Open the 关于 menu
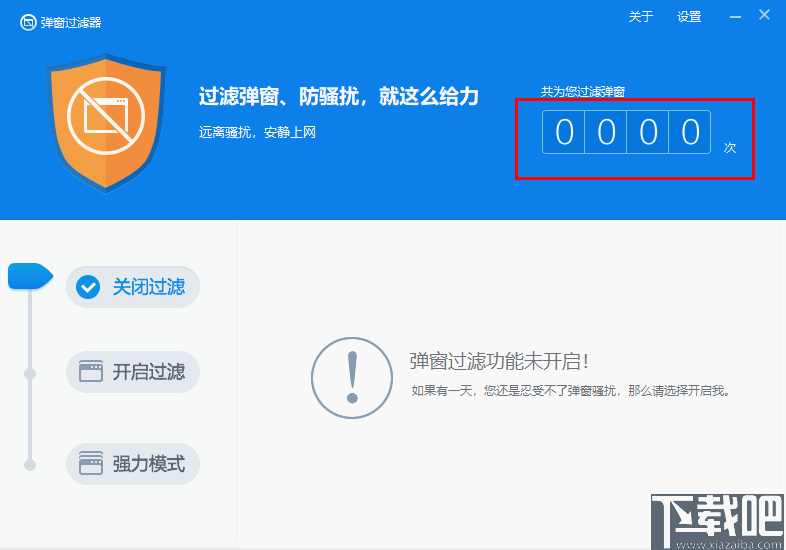 click(x=641, y=17)
